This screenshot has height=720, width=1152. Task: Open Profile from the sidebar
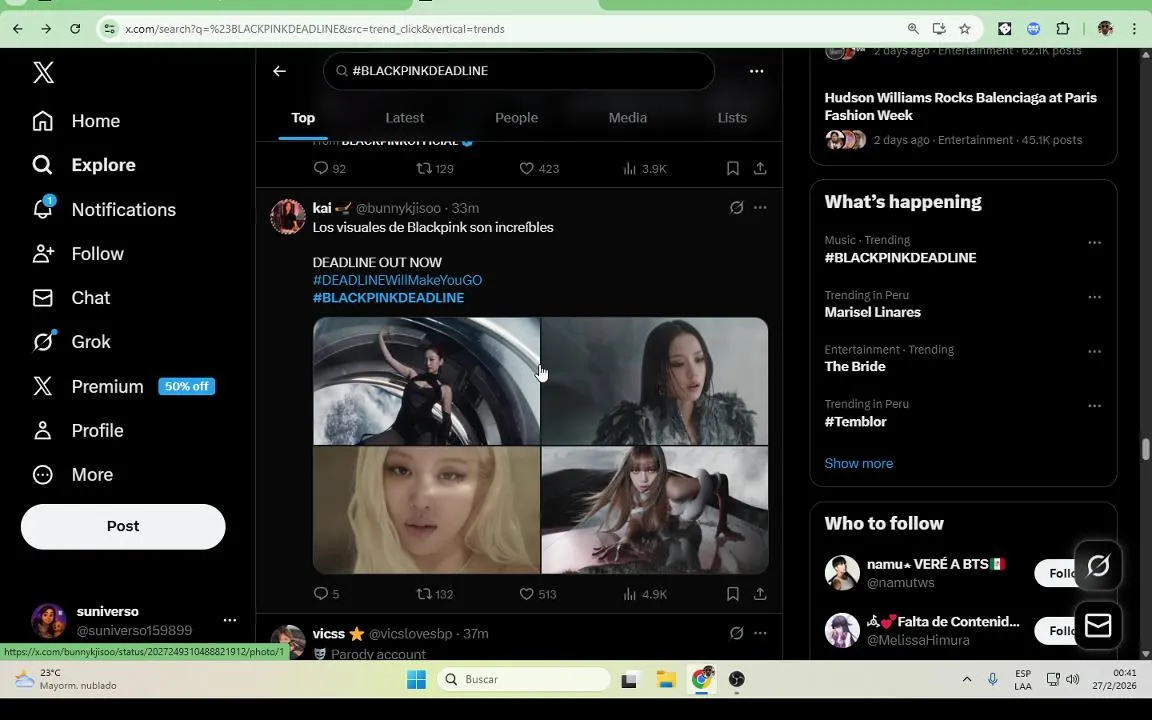[x=79, y=431]
